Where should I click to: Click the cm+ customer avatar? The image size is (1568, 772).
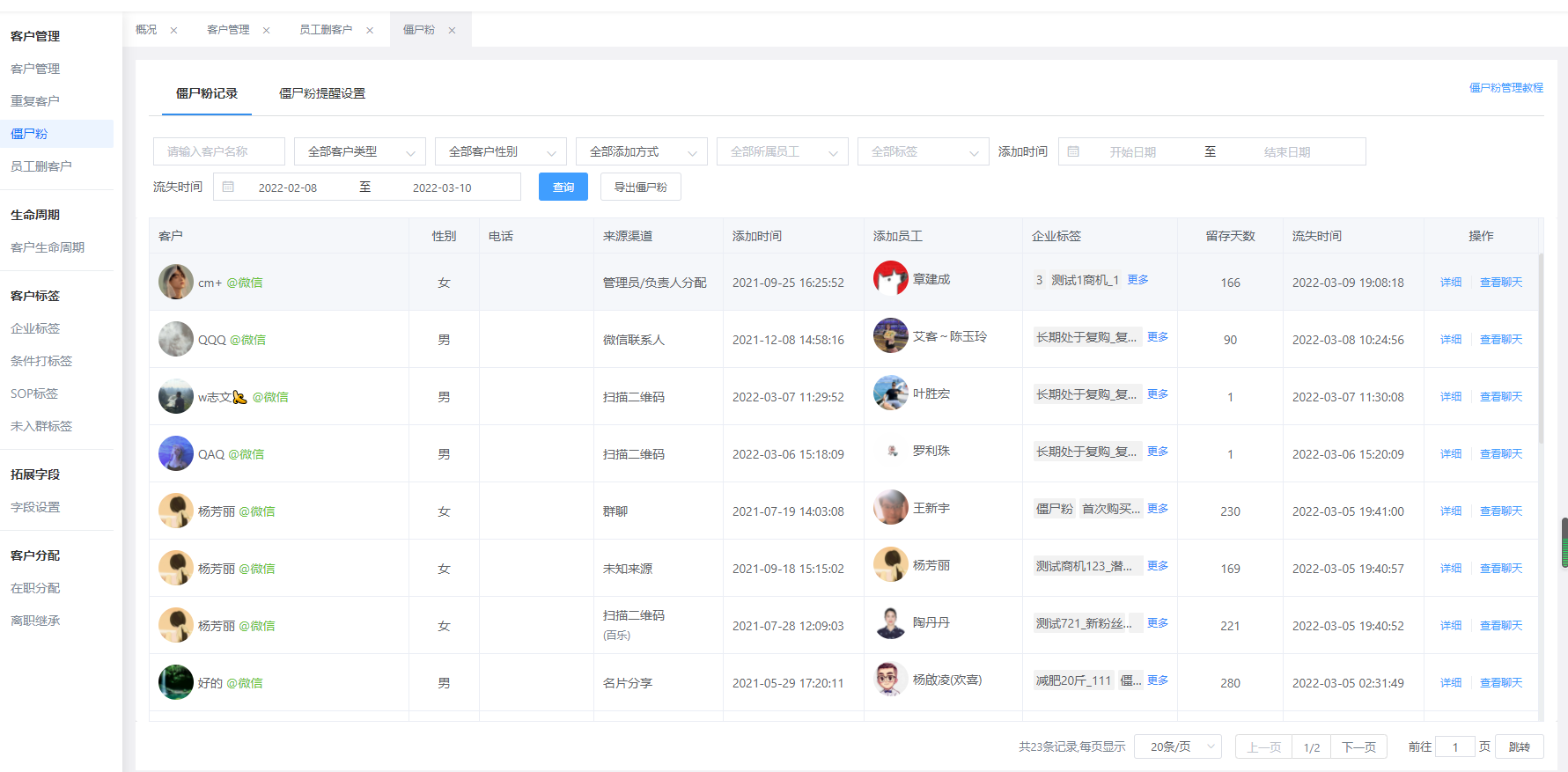[x=176, y=283]
